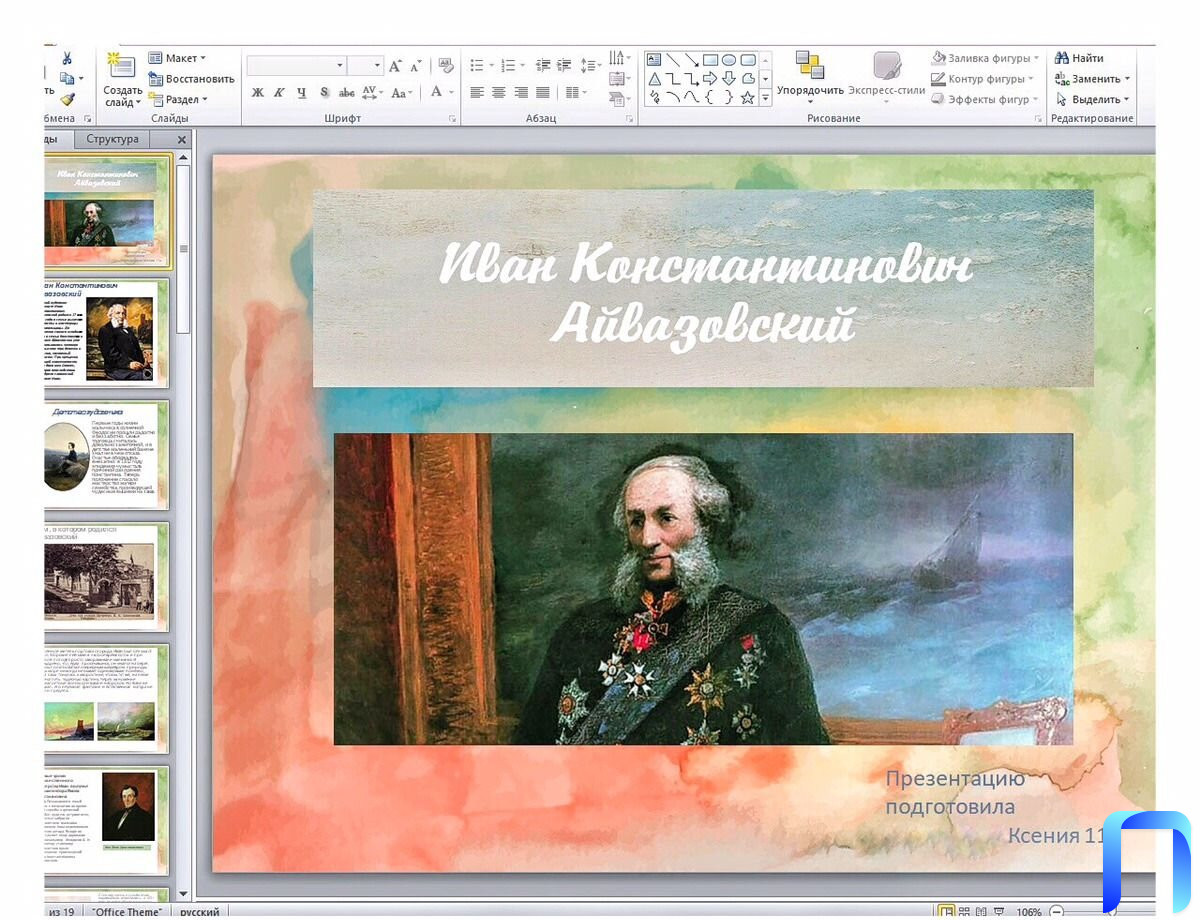This screenshot has width=1200, height=920.
Task: Toggle bold (Ж) formatting
Action: pyautogui.click(x=258, y=93)
